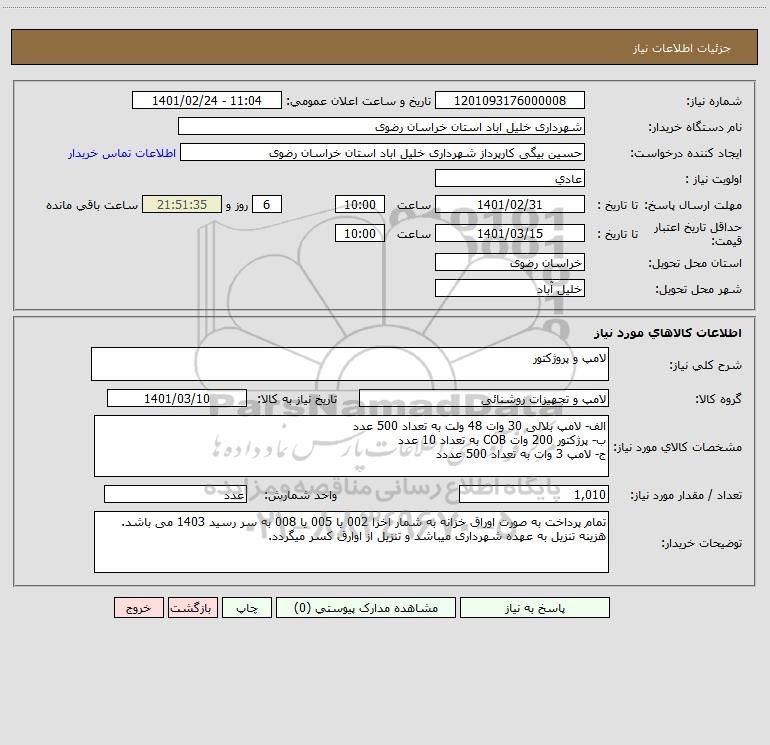The image size is (770, 745).
Task: Click the countdown timer 21:51:35
Action: click(182, 204)
